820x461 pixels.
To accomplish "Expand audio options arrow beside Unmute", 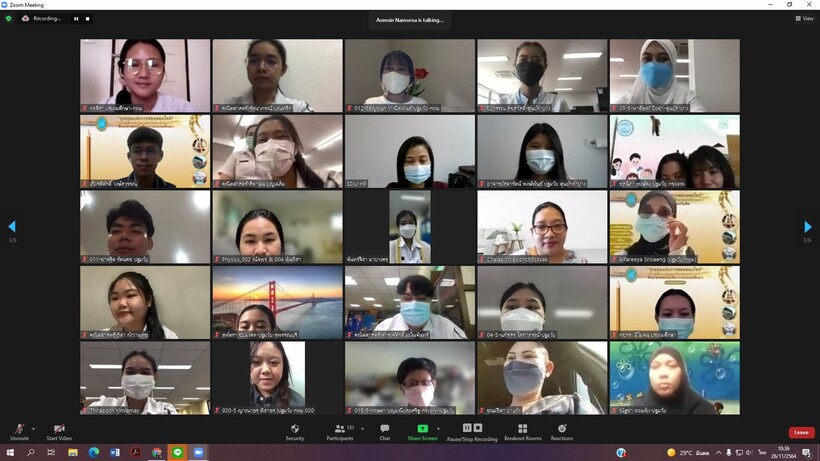I will coord(33,426).
